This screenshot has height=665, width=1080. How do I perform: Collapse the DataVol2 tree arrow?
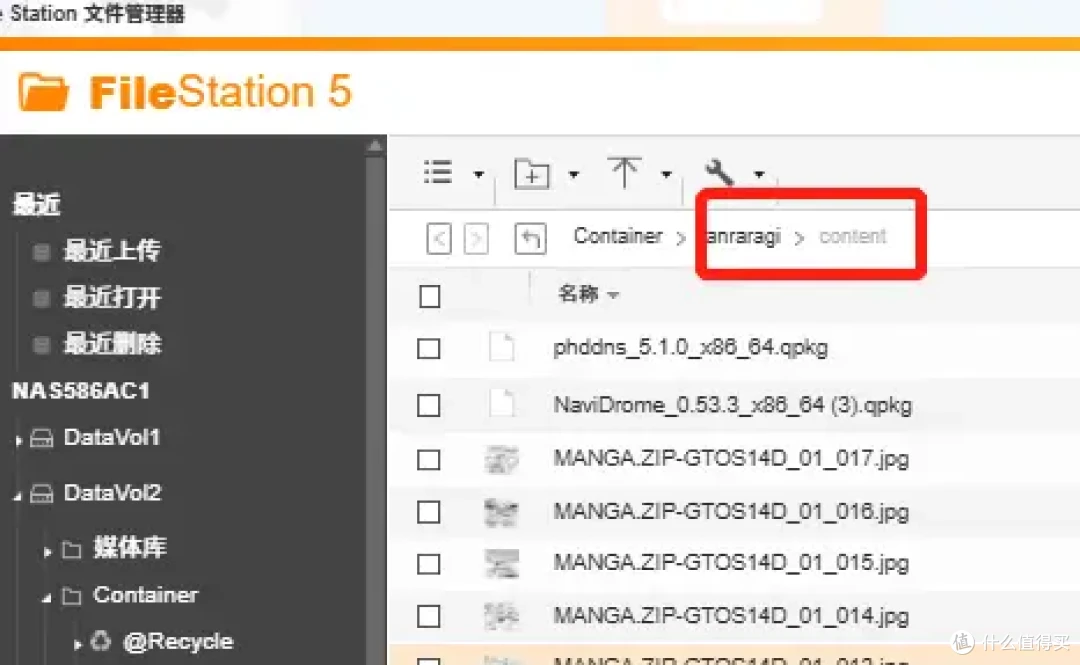click(x=17, y=495)
